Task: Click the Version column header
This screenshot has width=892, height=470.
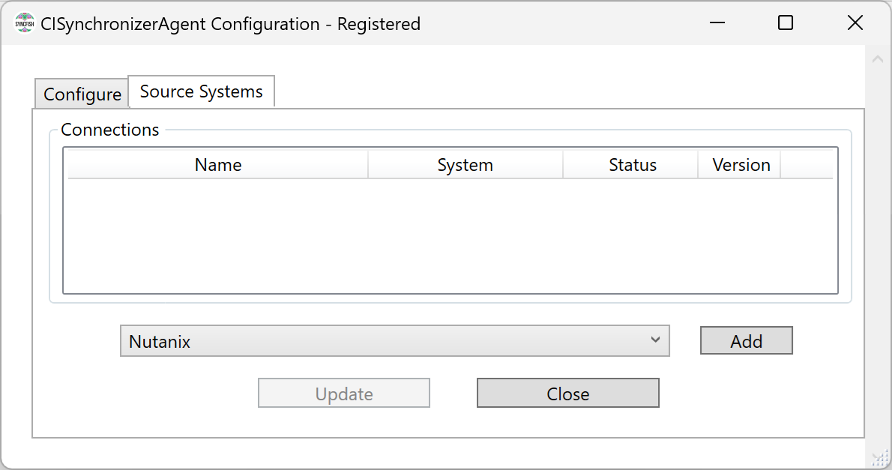Action: [740, 164]
